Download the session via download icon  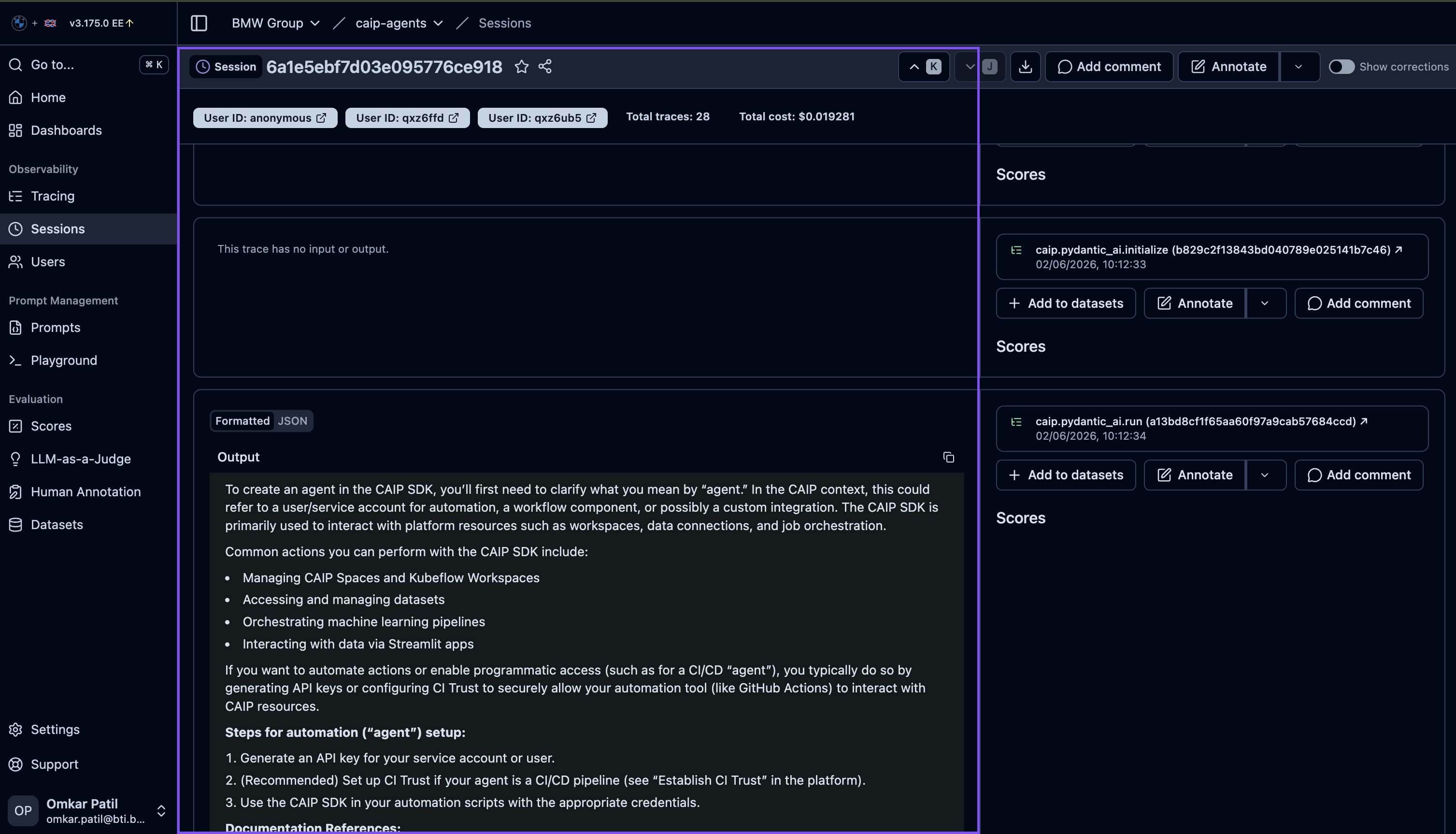1025,67
